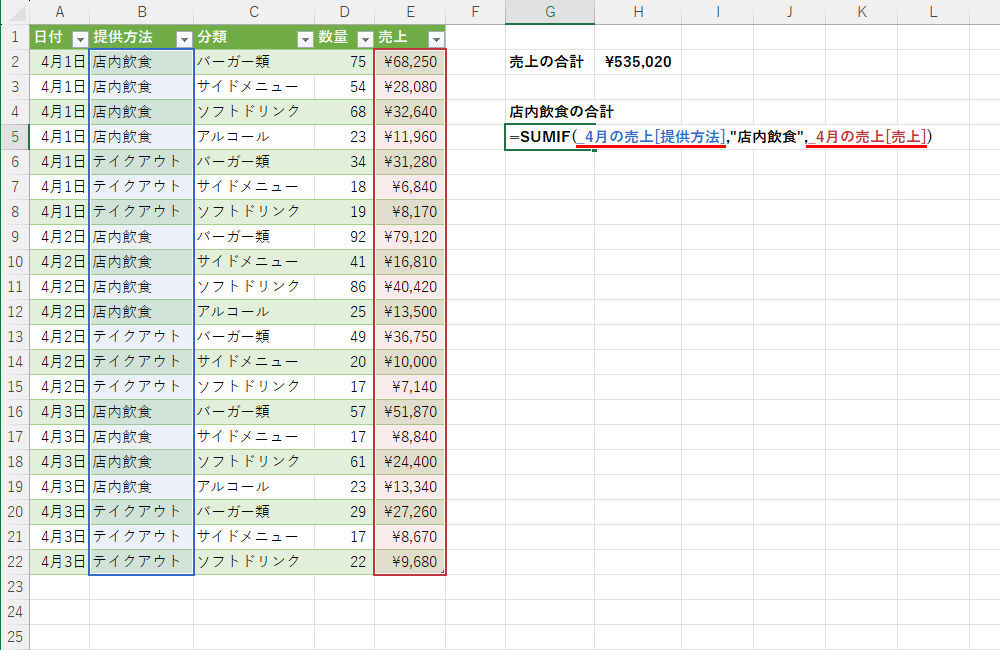This screenshot has height=650, width=1000.
Task: Select the quantity cell showing 92
Action: coord(344,237)
